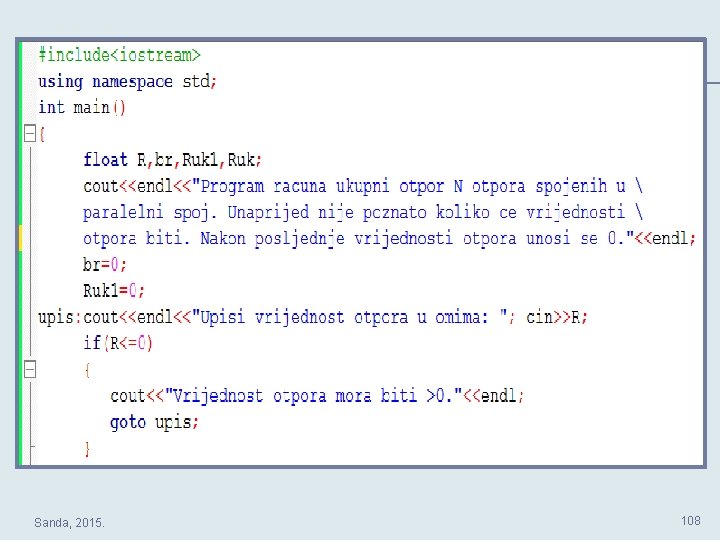The width and height of the screenshot is (720, 540).
Task: Click the 'cin>>R;' statement
Action: (557, 317)
